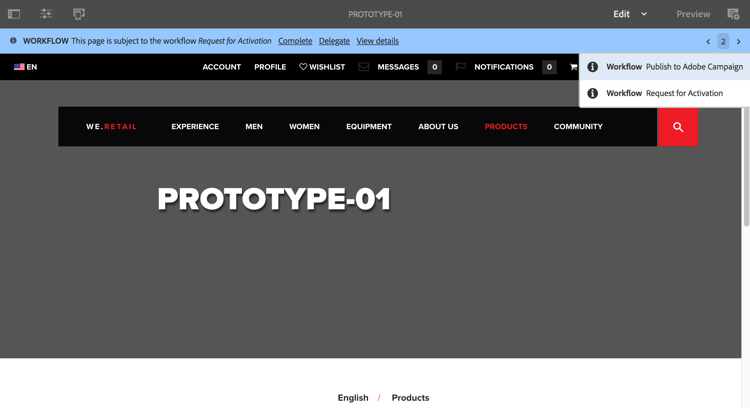Click the Complete workflow link
This screenshot has width=750, height=408.
pyautogui.click(x=295, y=41)
